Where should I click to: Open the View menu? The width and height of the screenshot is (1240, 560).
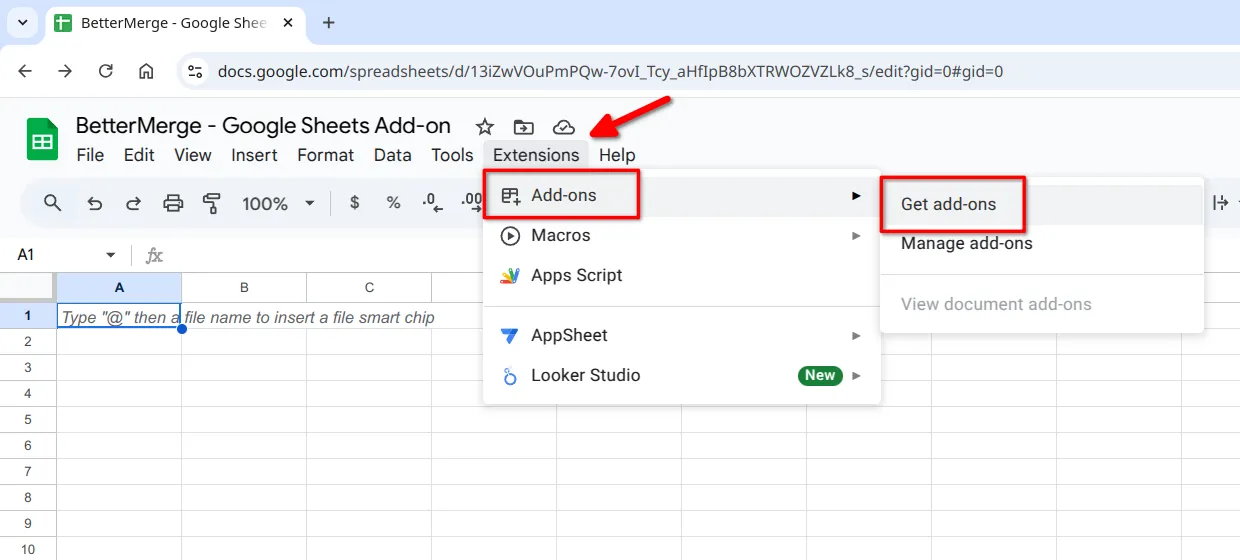pyautogui.click(x=193, y=155)
